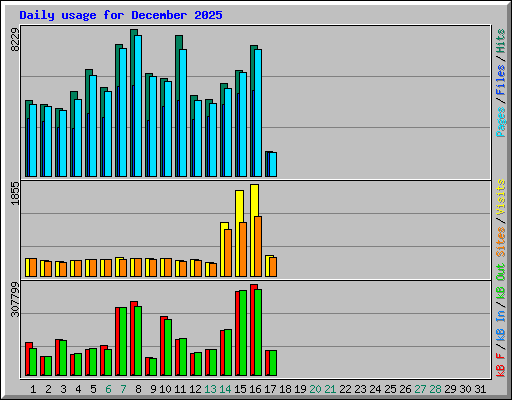
Task: Select weekend day 20 on the x-axis
Action: tap(315, 389)
